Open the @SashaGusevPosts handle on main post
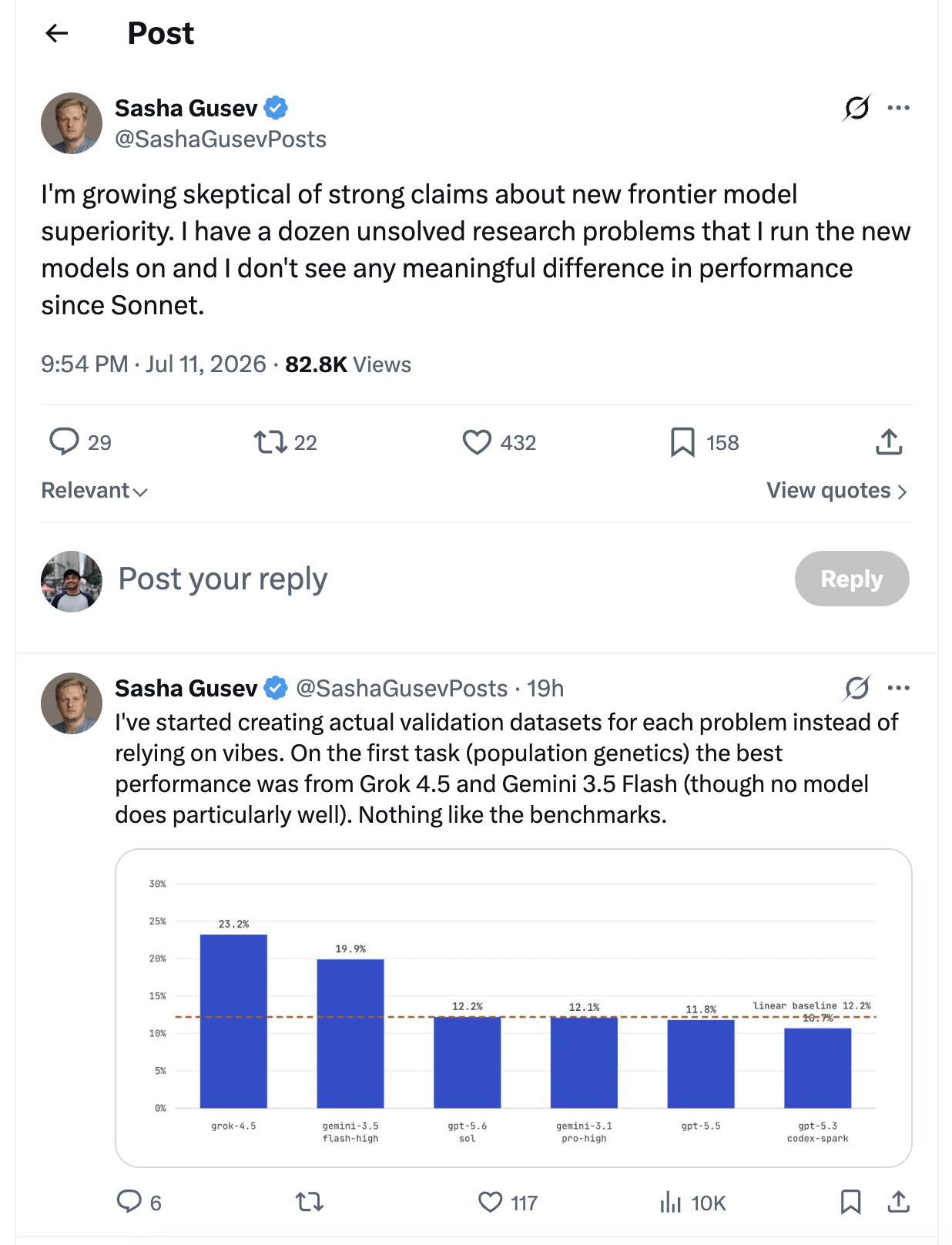Screen dimensions: 952x1245 pyautogui.click(x=220, y=139)
